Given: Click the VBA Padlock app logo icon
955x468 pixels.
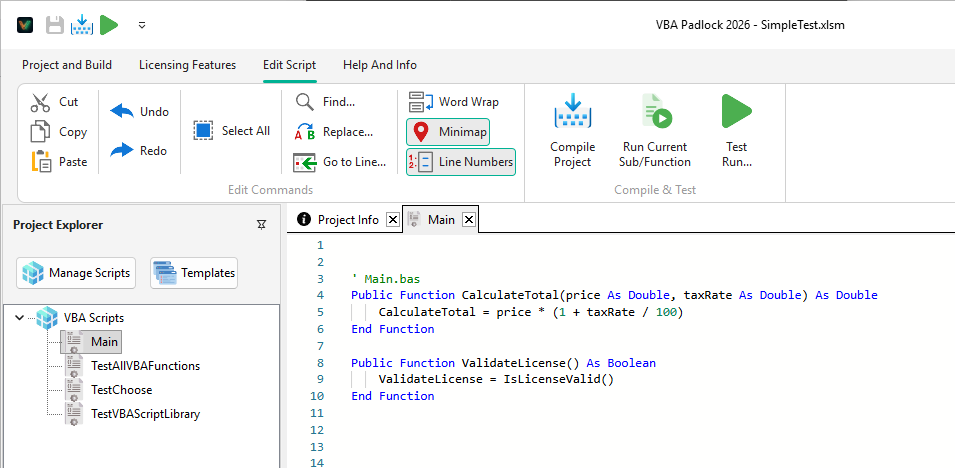Looking at the screenshot, I should (25, 25).
